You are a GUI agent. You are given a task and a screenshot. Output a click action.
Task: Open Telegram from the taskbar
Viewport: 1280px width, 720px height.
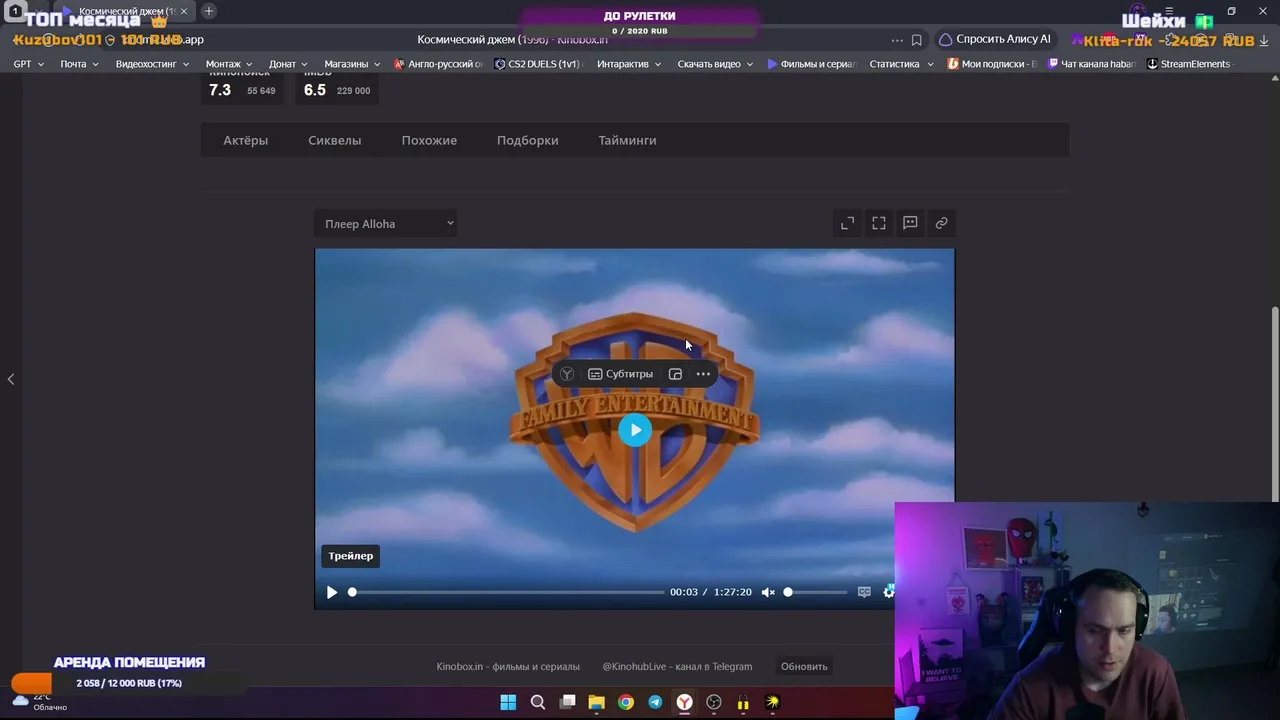(655, 702)
